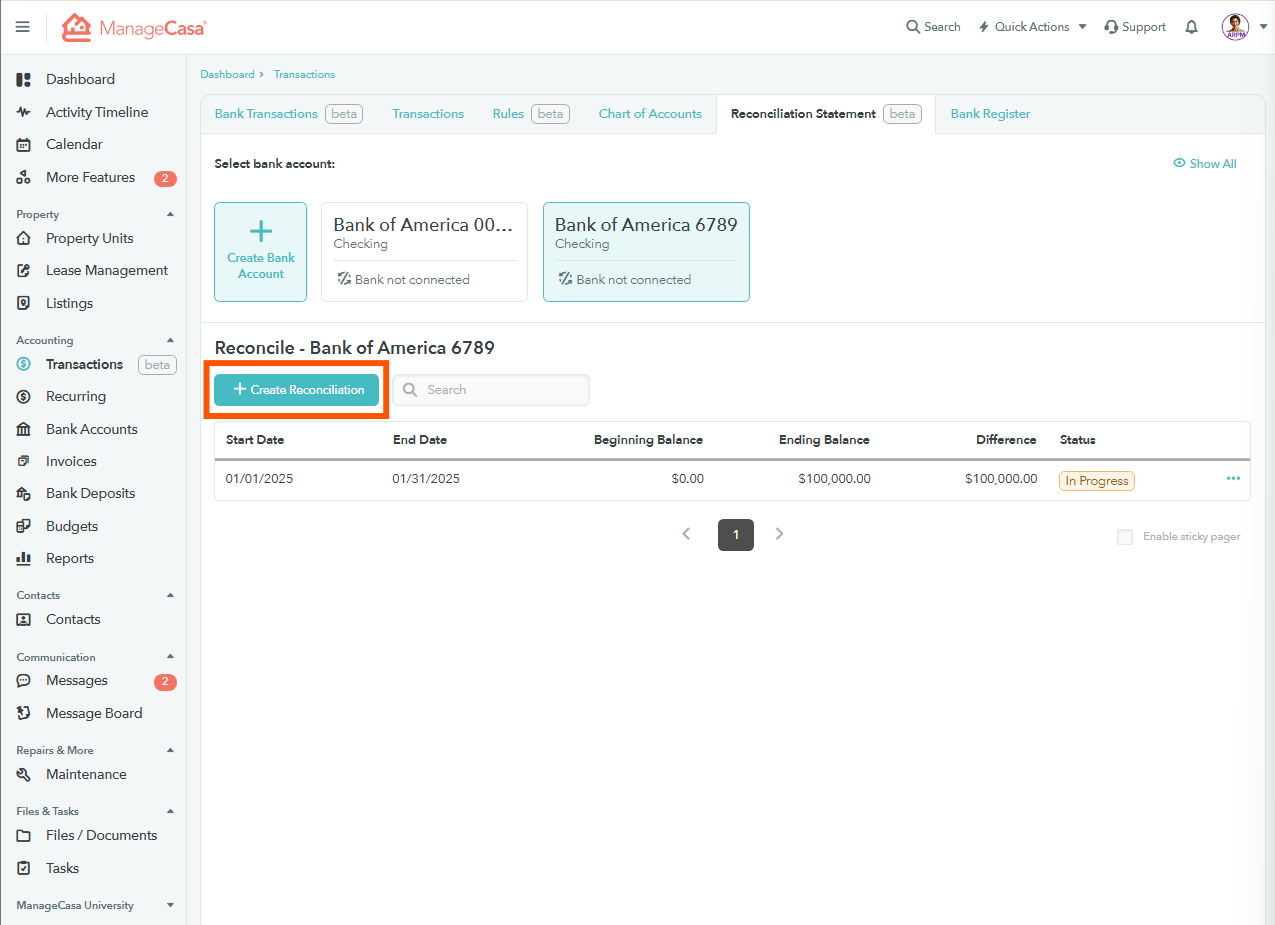Select page 1 in the pager
The height and width of the screenshot is (925, 1275).
click(736, 535)
